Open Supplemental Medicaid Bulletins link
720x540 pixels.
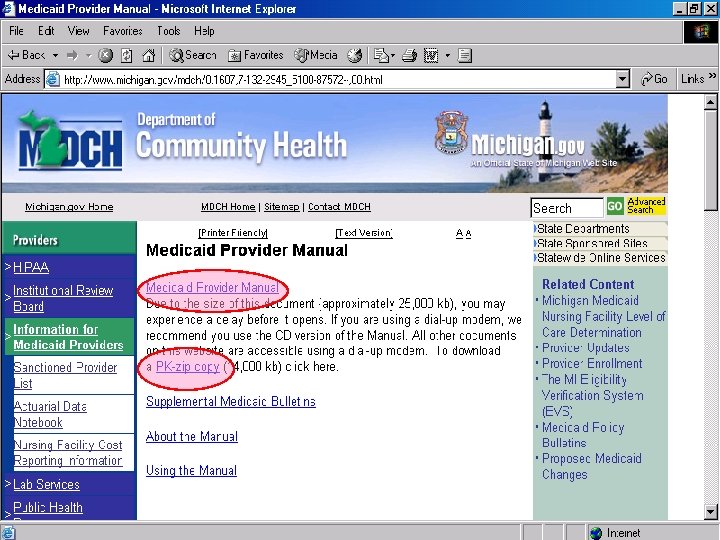(231, 401)
